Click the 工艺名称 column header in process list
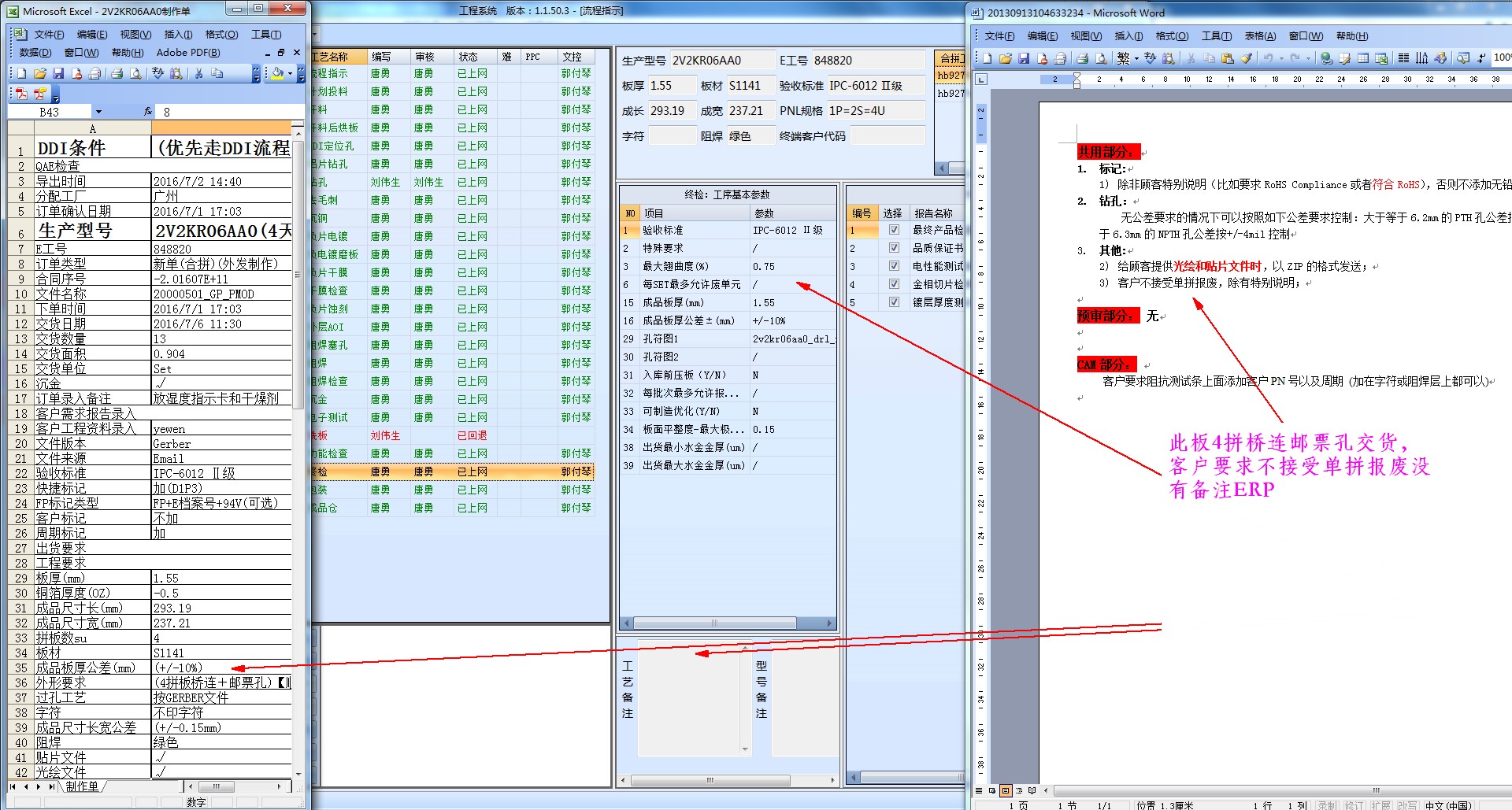 click(x=339, y=57)
